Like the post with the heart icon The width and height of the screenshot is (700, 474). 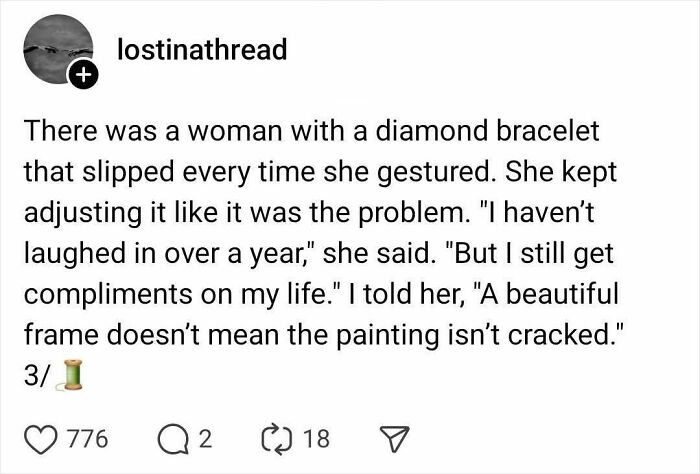coord(41,439)
